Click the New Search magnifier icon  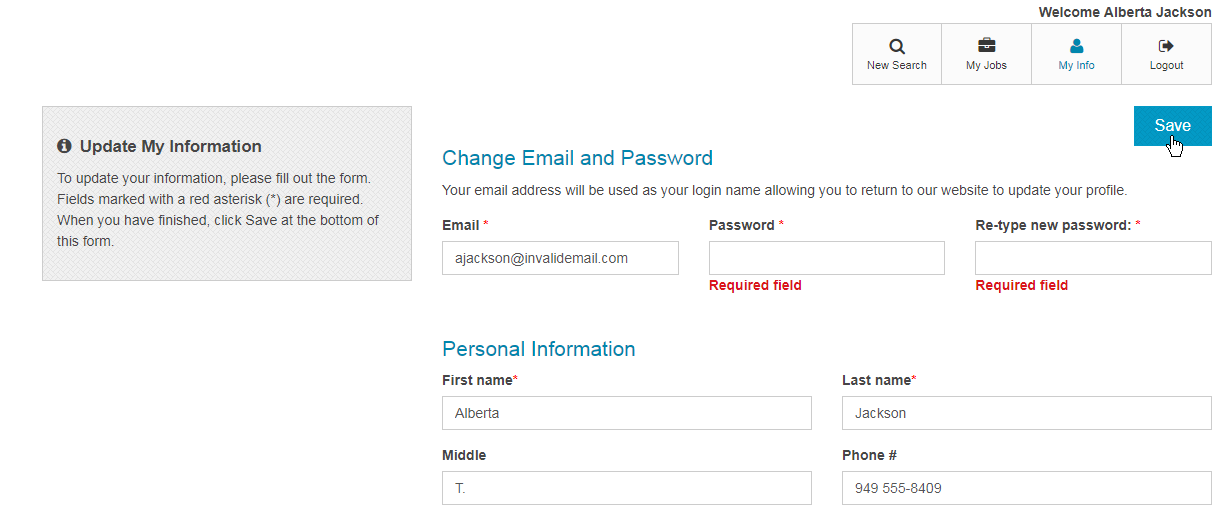(x=897, y=46)
